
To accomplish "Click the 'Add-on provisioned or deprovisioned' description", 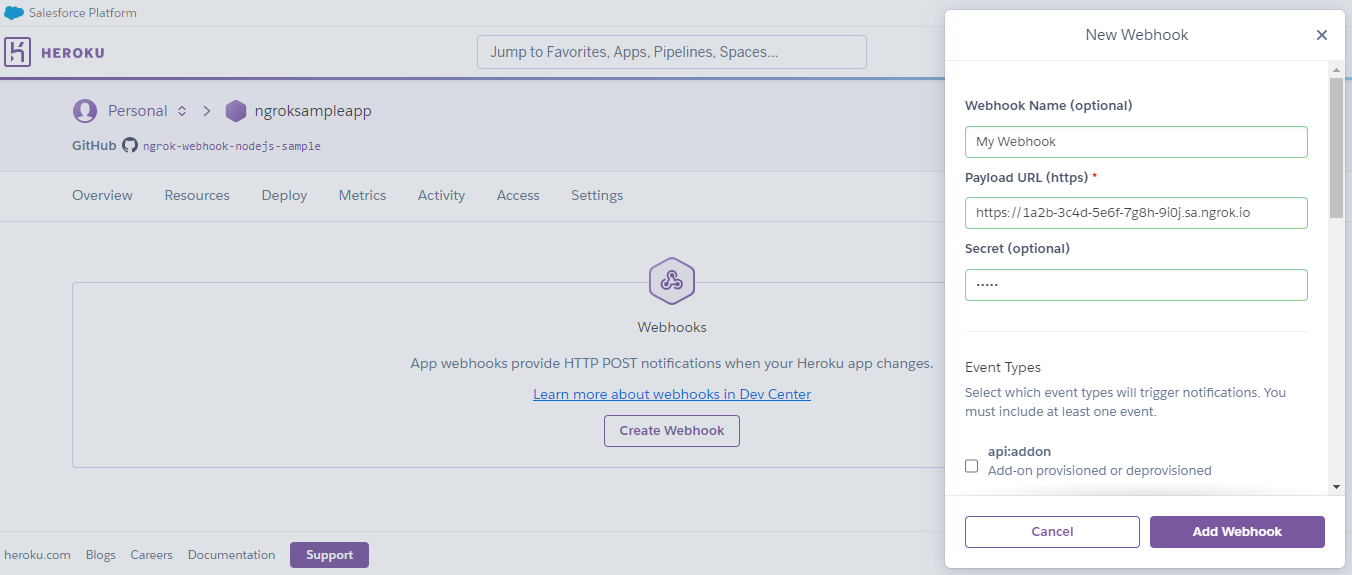I will (x=1100, y=470).
